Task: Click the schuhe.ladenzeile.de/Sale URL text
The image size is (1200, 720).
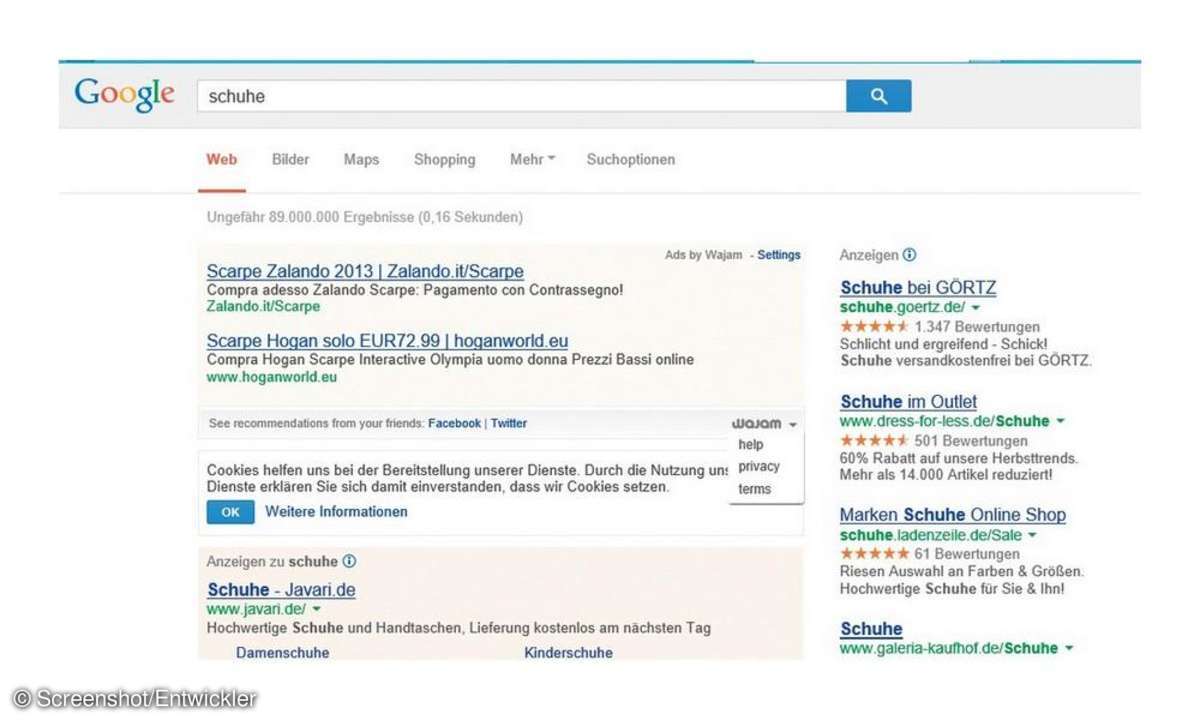Action: [x=931, y=535]
